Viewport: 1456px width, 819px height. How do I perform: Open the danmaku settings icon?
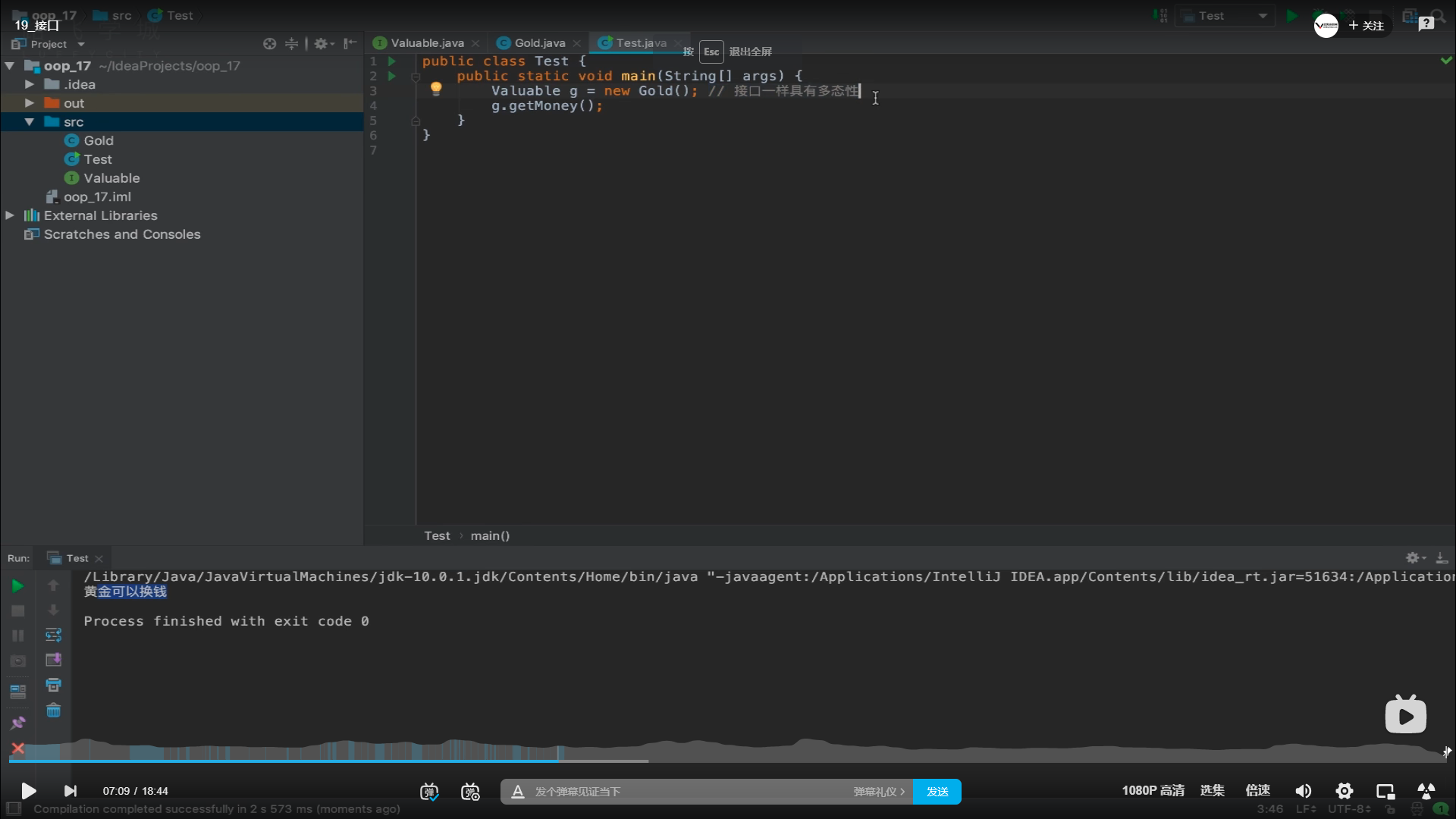click(x=470, y=792)
